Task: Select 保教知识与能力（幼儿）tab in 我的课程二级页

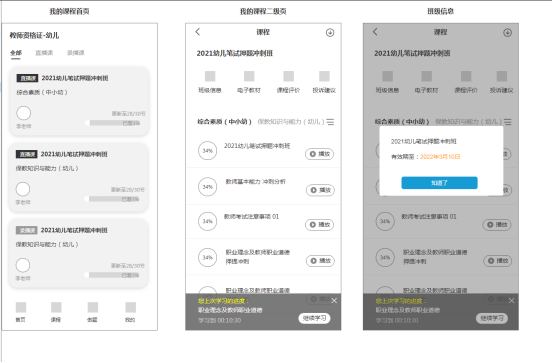Action: pos(291,122)
